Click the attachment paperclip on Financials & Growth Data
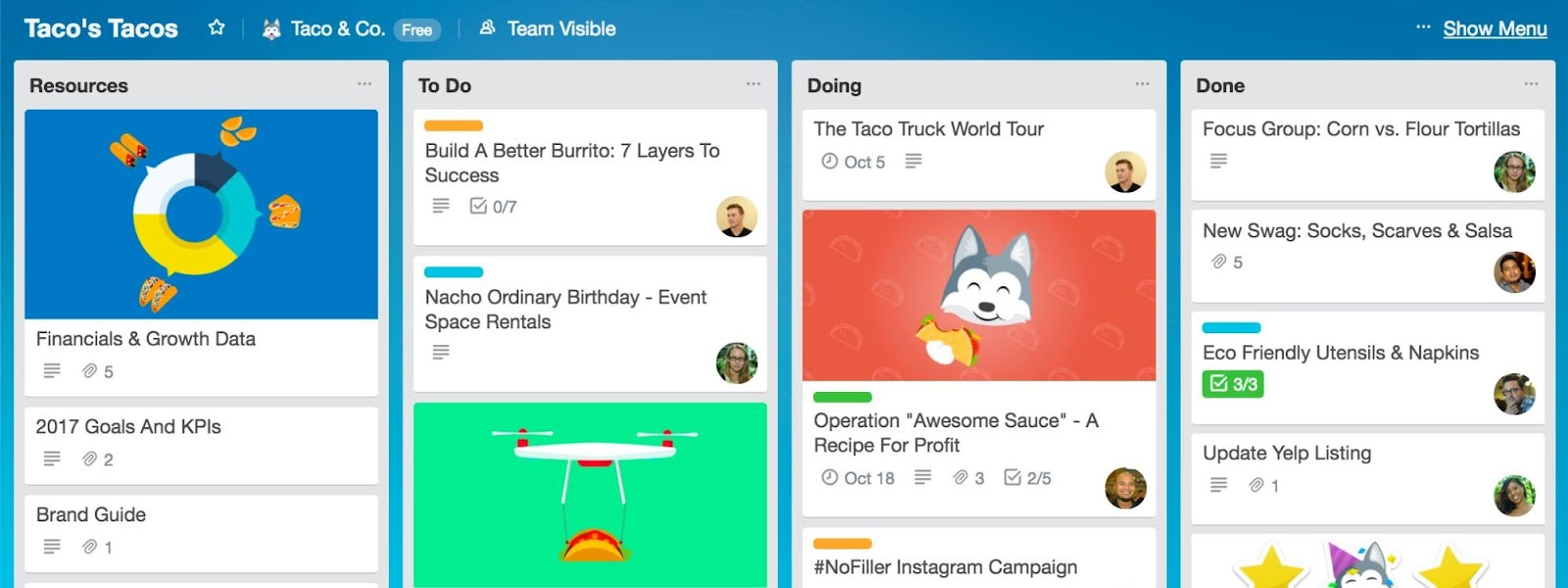The image size is (1568, 588). click(89, 371)
